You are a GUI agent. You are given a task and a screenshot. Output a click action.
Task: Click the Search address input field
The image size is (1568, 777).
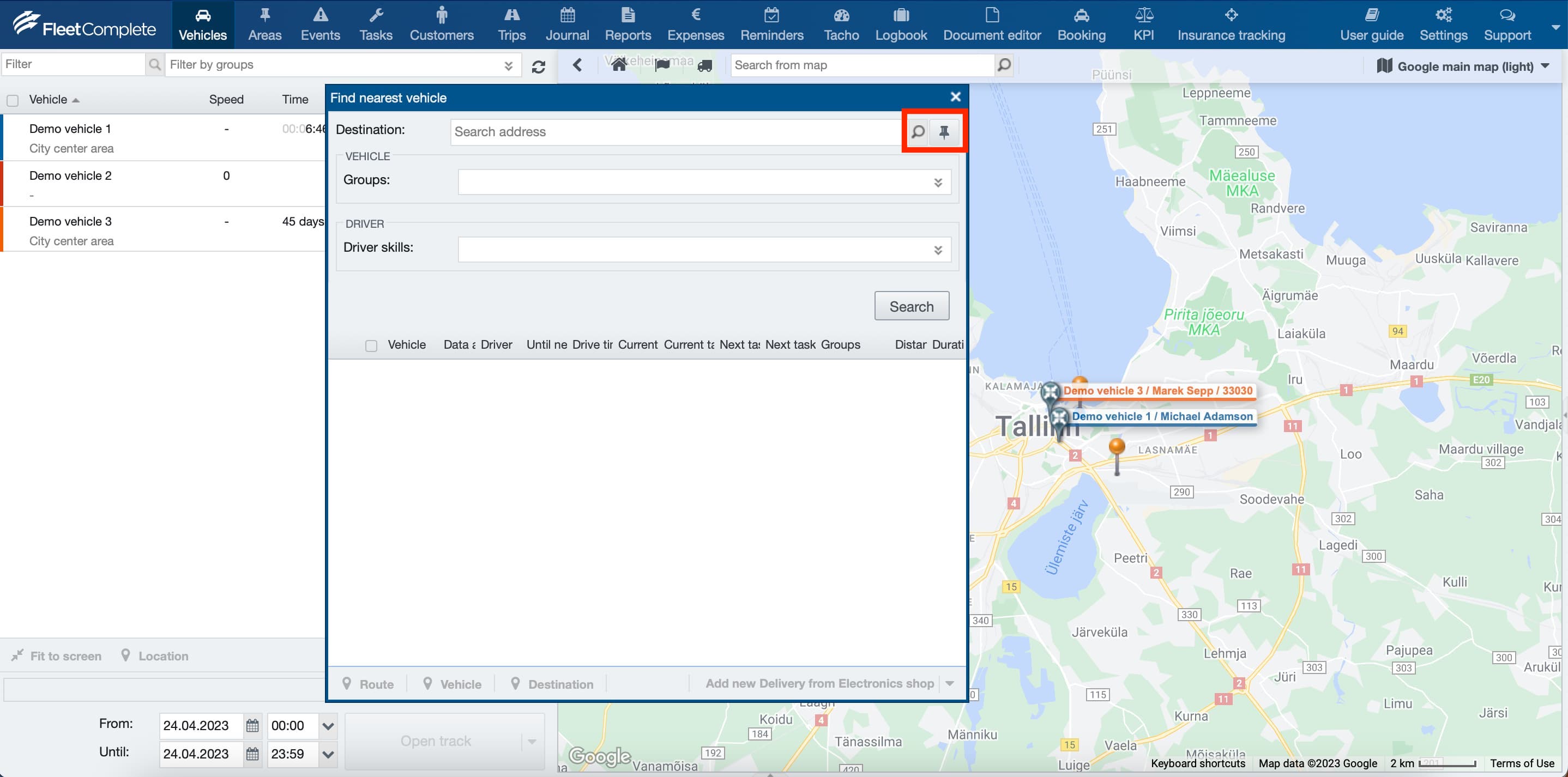[x=677, y=131]
